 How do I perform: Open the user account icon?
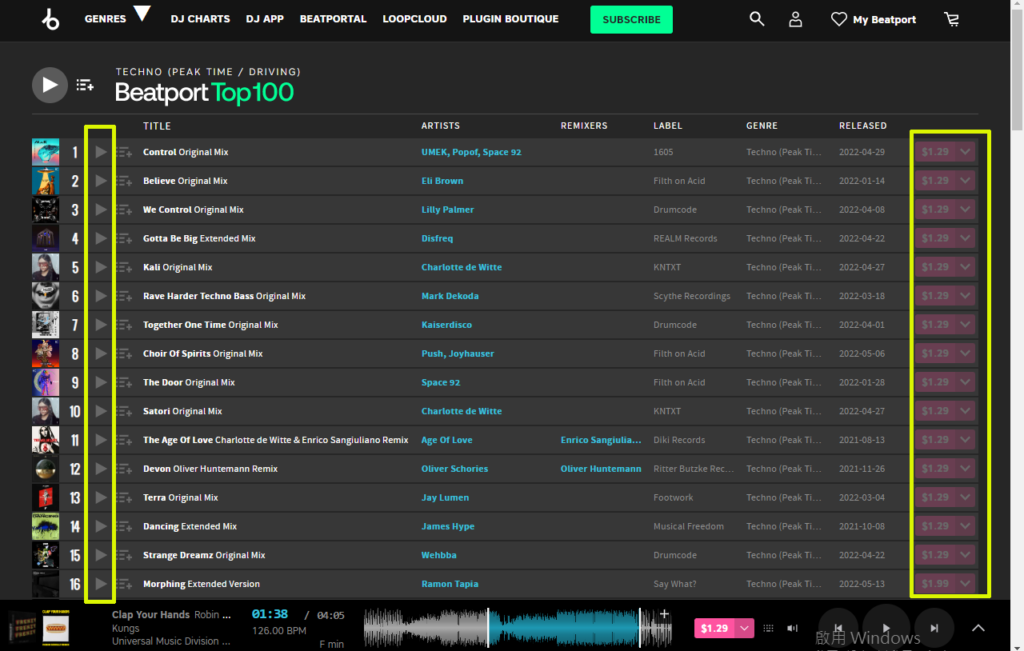pyautogui.click(x=795, y=20)
